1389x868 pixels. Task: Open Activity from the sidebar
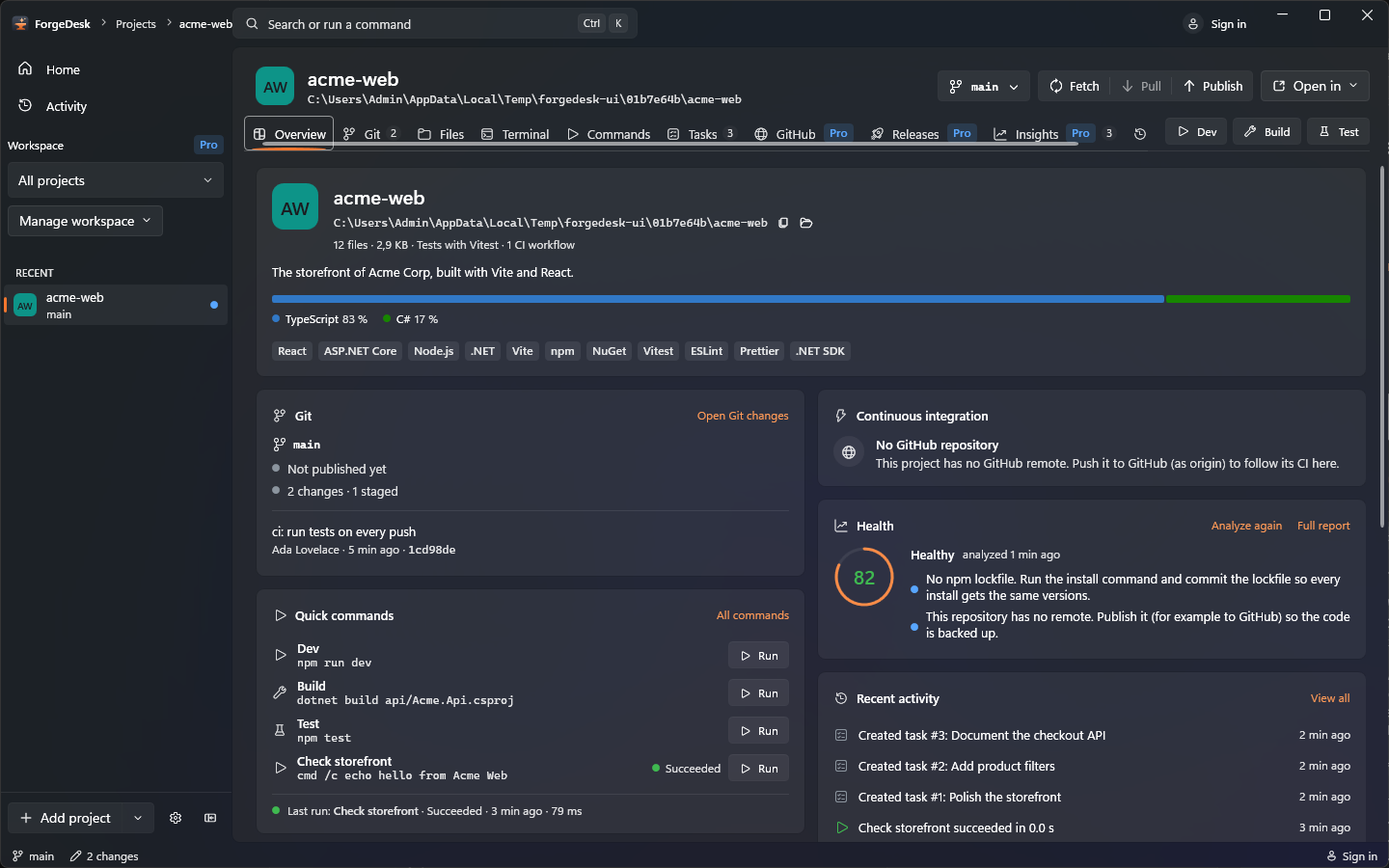click(116, 106)
